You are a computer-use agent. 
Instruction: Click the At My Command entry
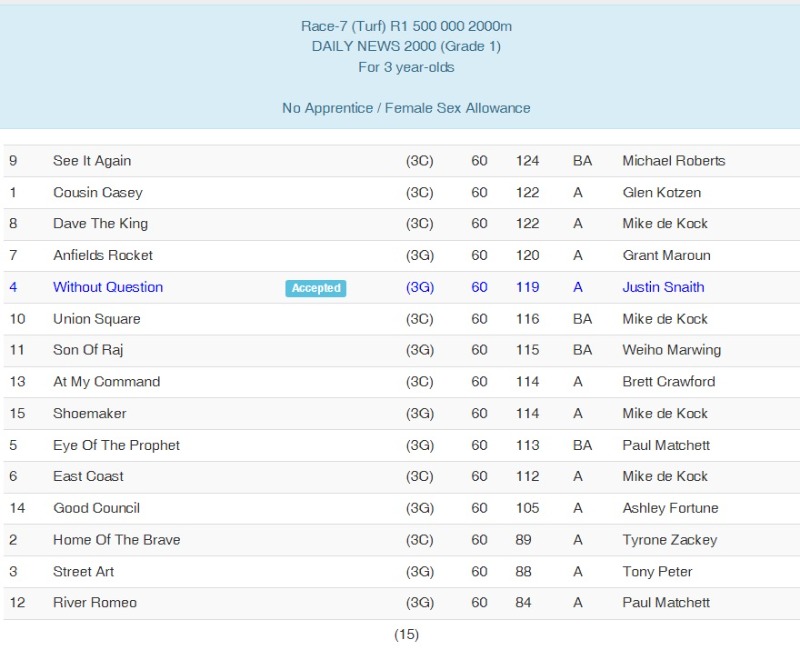(x=106, y=382)
